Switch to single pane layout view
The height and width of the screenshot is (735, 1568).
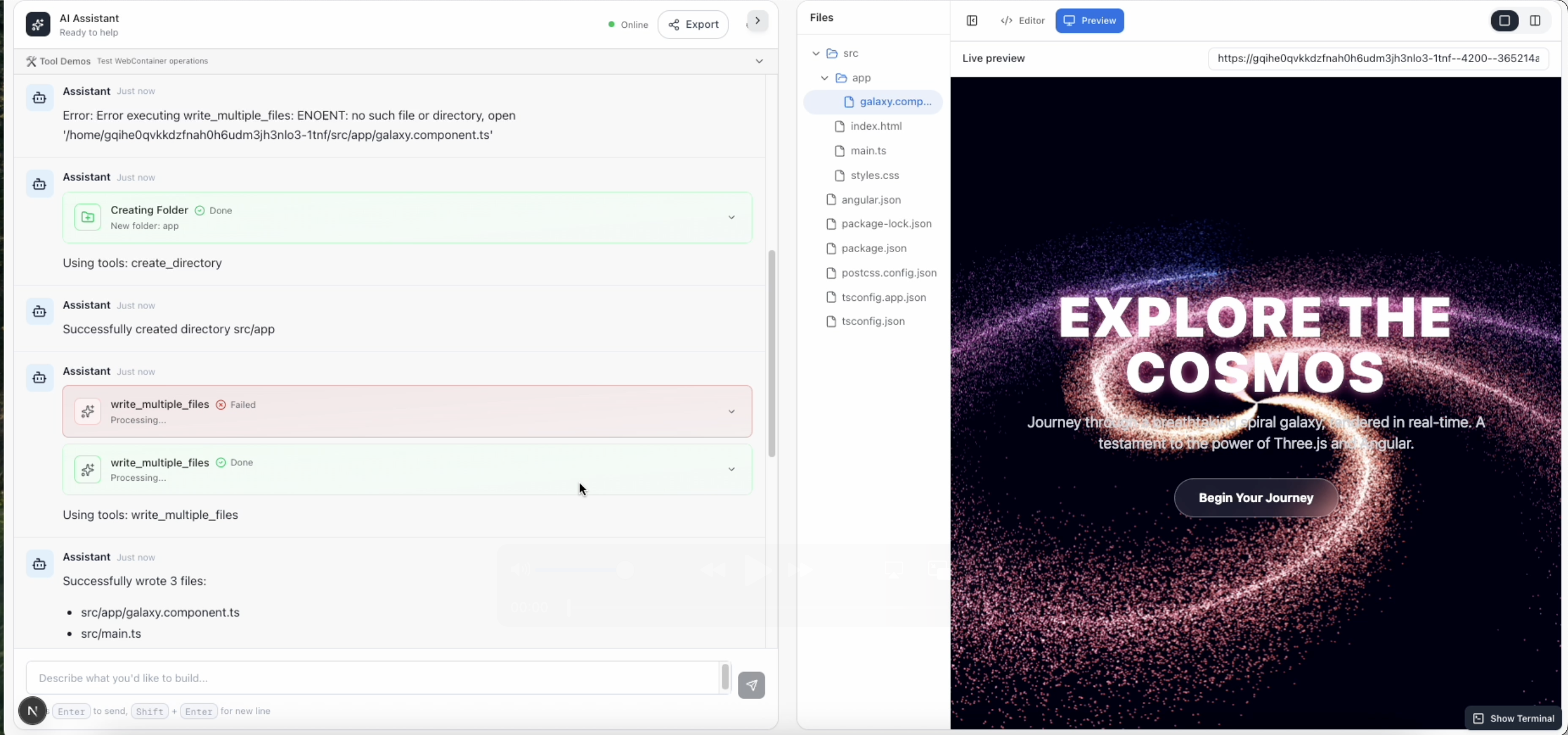click(x=1504, y=20)
